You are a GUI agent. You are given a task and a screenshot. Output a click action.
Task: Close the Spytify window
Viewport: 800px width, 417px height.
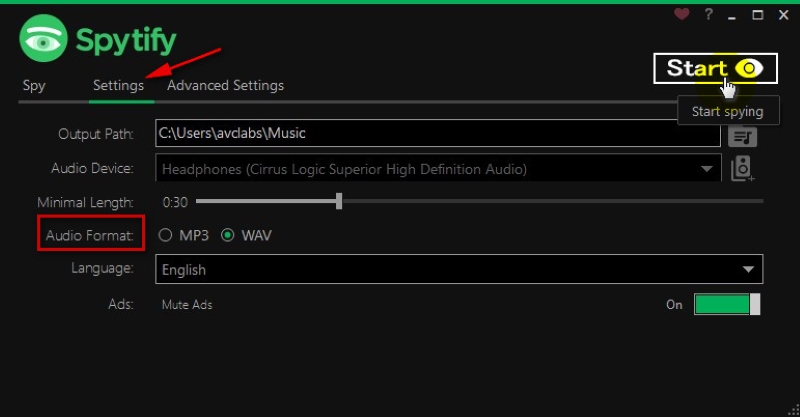(784, 15)
